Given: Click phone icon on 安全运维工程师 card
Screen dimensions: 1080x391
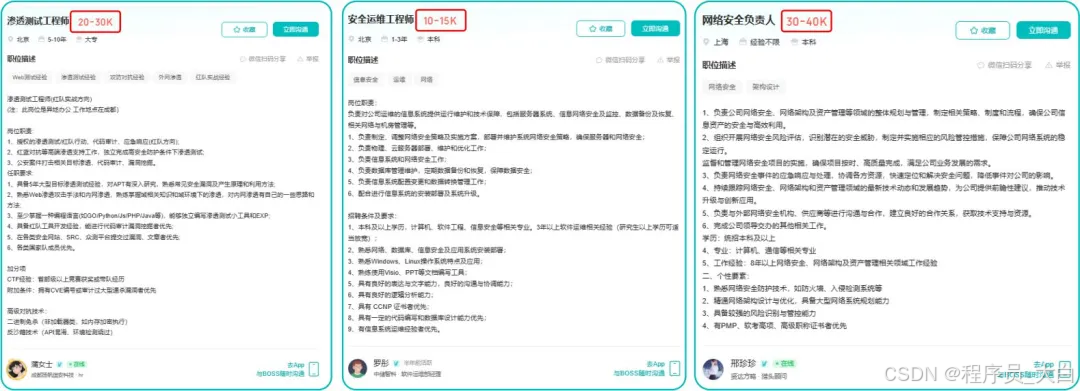Looking at the screenshot, I should 675,369.
